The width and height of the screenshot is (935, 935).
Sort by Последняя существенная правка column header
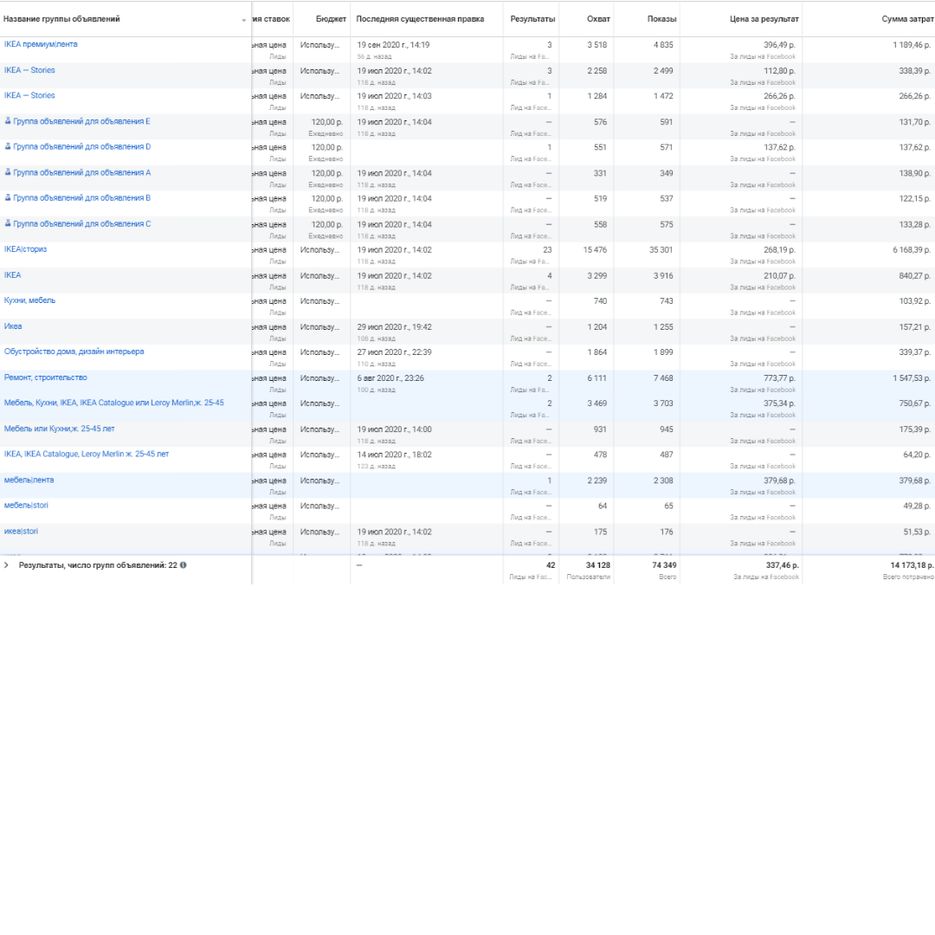point(420,19)
